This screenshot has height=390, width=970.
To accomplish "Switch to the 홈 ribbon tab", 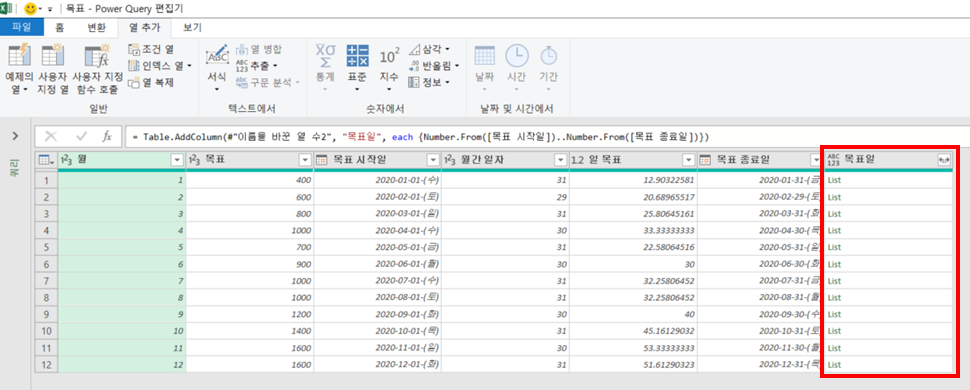I will 59,27.
